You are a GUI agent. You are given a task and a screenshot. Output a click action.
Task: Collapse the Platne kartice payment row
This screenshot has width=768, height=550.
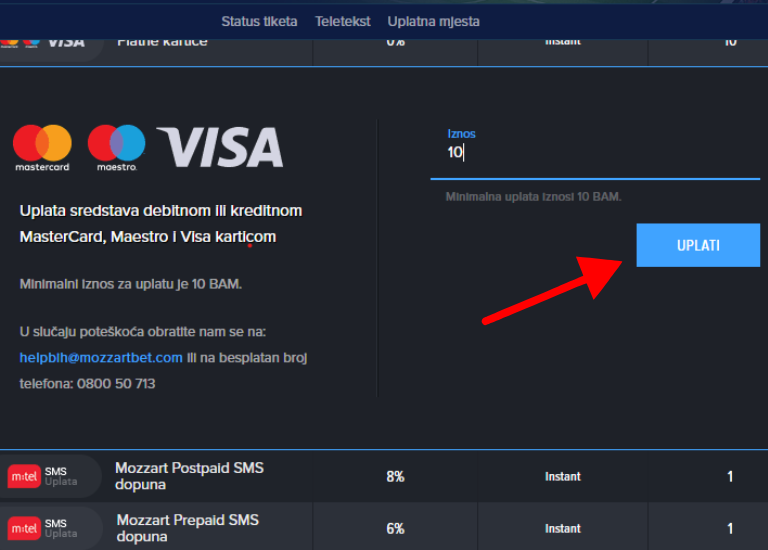(x=163, y=42)
